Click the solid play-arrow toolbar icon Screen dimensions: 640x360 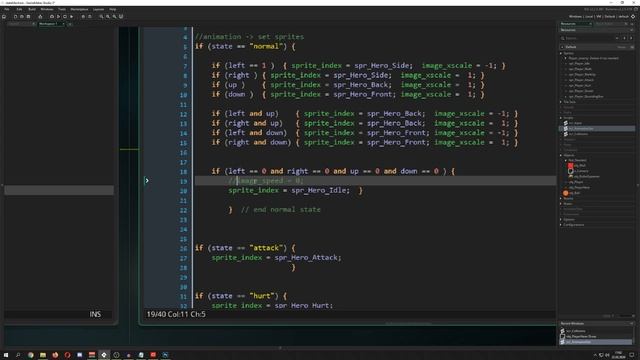71,17
